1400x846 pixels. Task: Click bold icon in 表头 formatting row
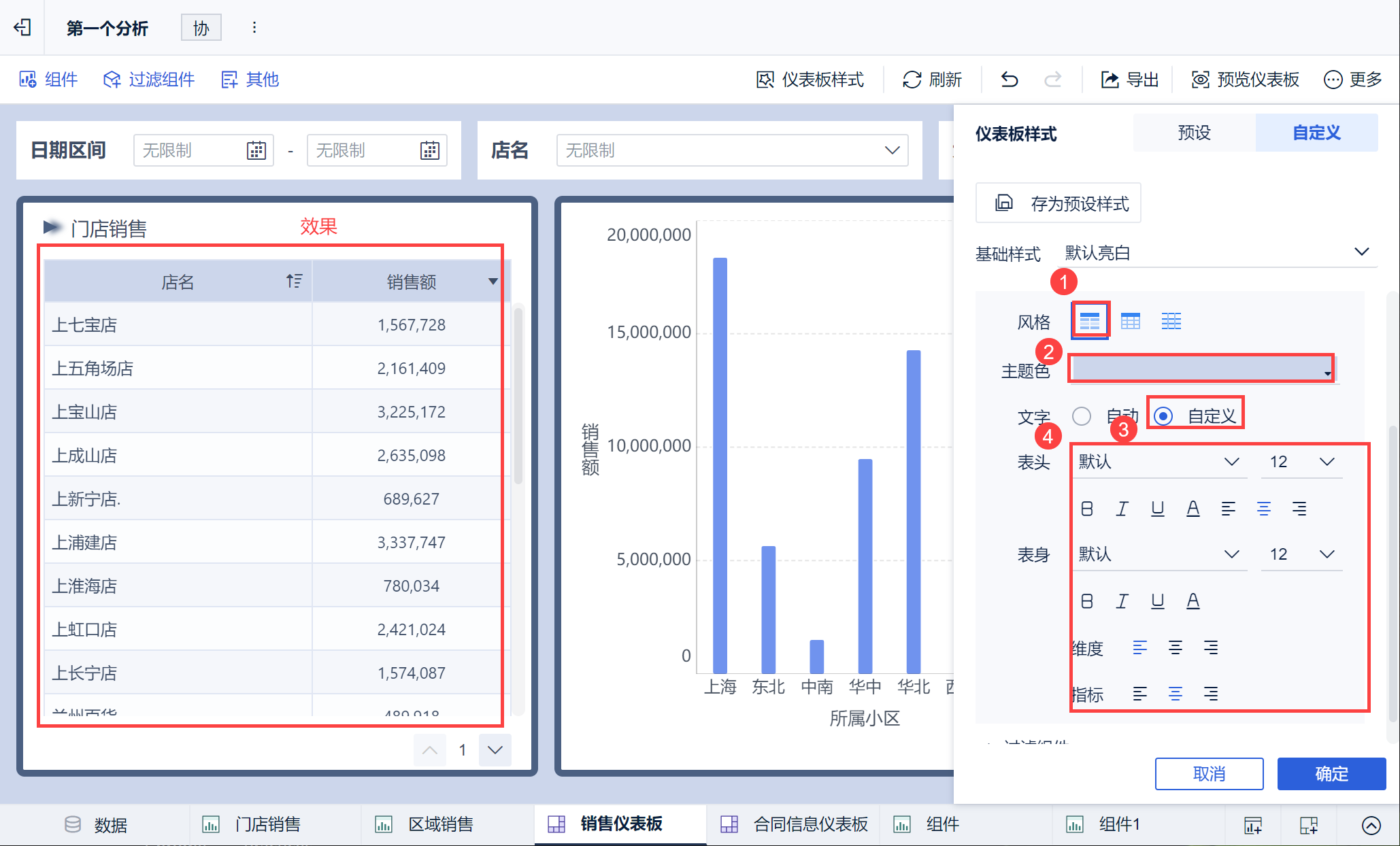pyautogui.click(x=1087, y=508)
